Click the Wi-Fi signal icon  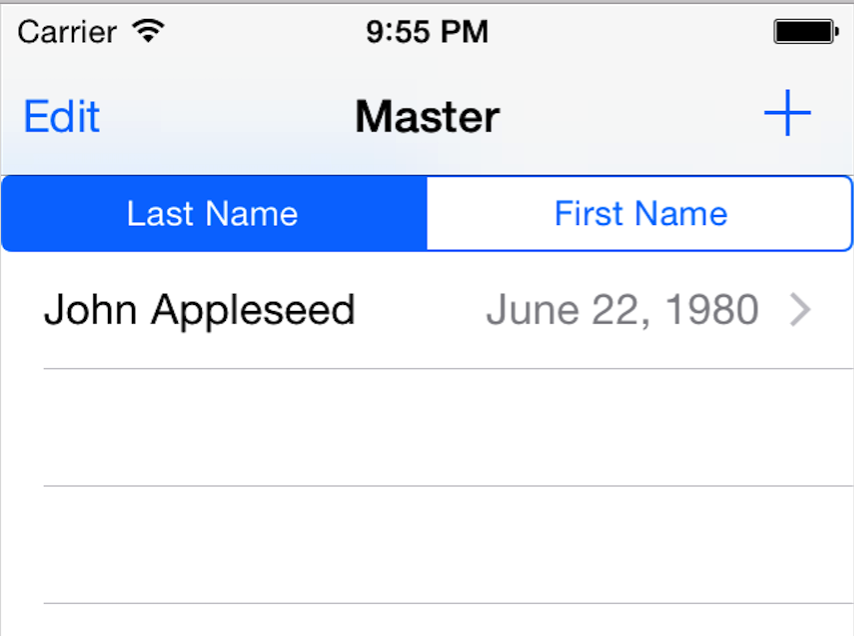(x=148, y=32)
